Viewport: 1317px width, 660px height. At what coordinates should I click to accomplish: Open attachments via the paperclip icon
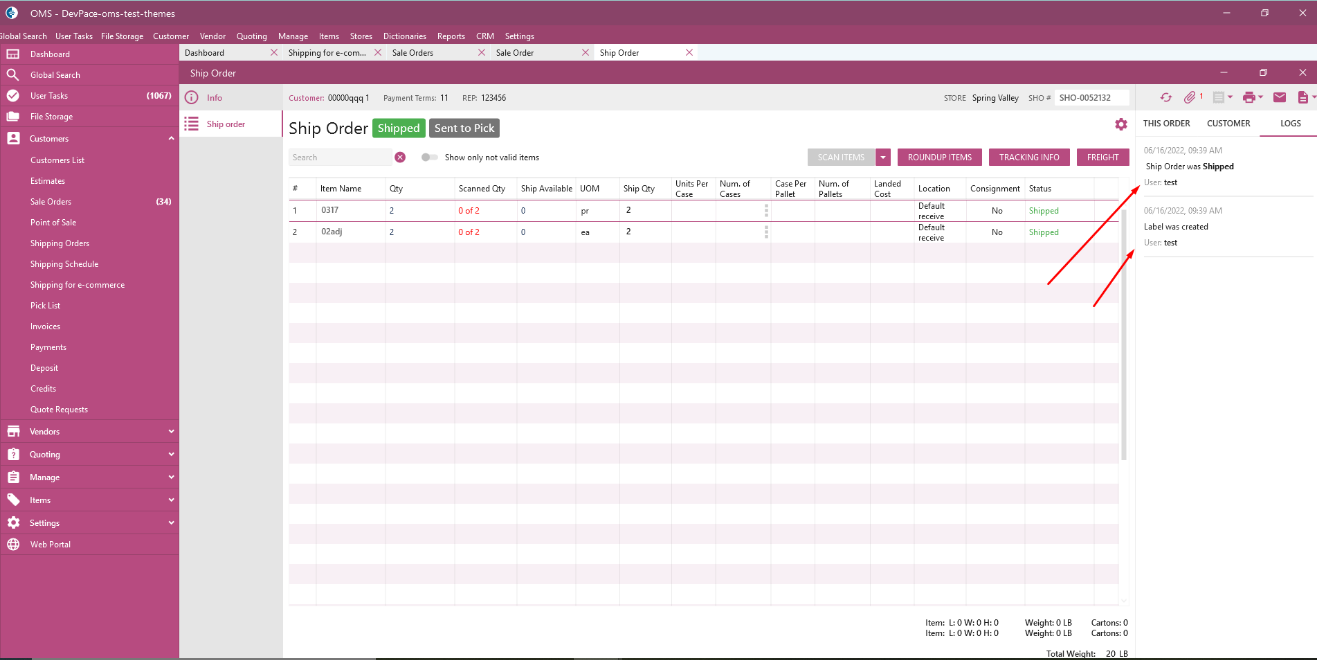[x=1190, y=98]
